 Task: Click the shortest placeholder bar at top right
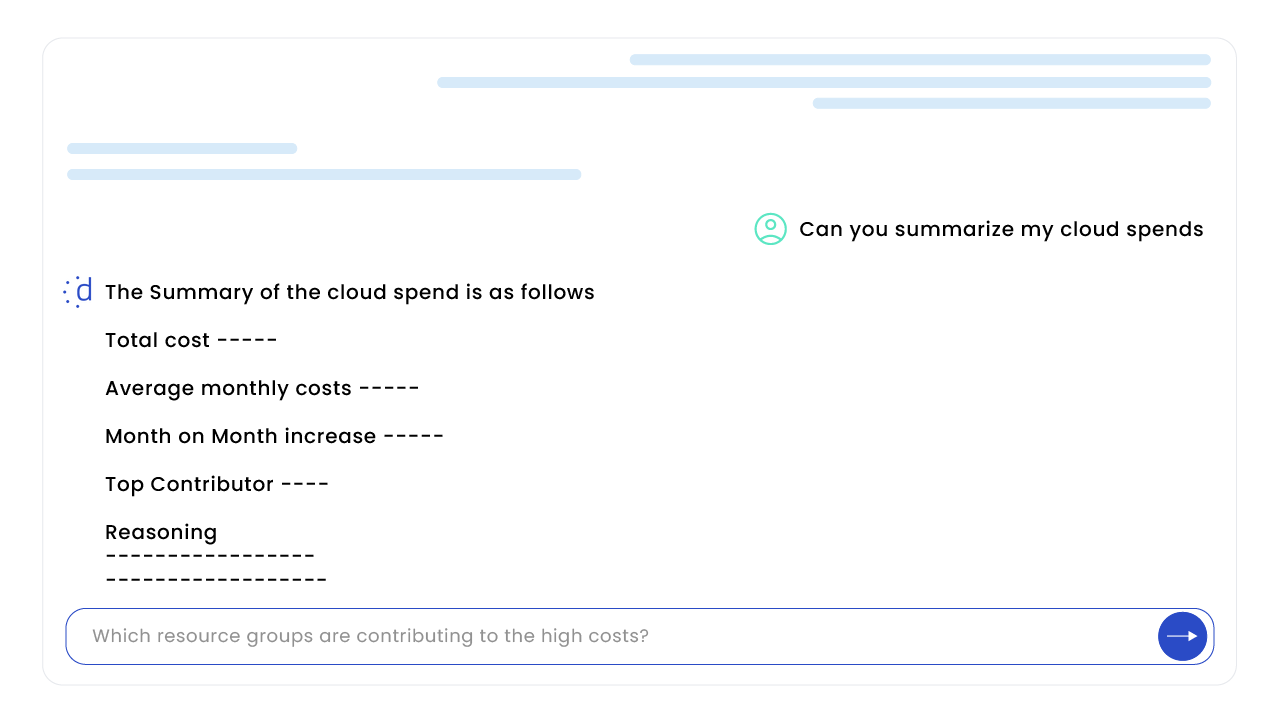1011,103
